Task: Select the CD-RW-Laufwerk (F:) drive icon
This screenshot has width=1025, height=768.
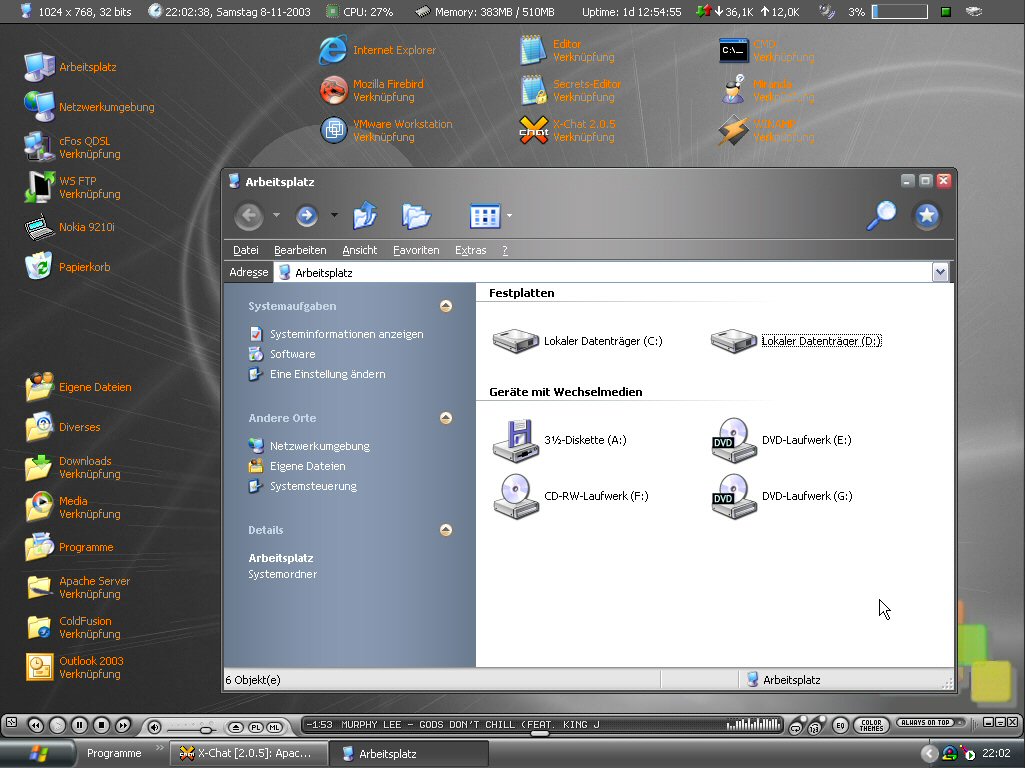Action: (x=516, y=496)
